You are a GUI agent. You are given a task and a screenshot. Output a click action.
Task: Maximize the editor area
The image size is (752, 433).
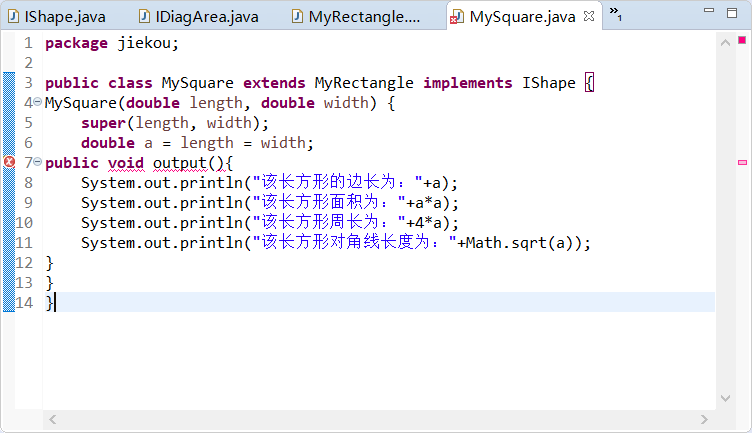pos(732,13)
